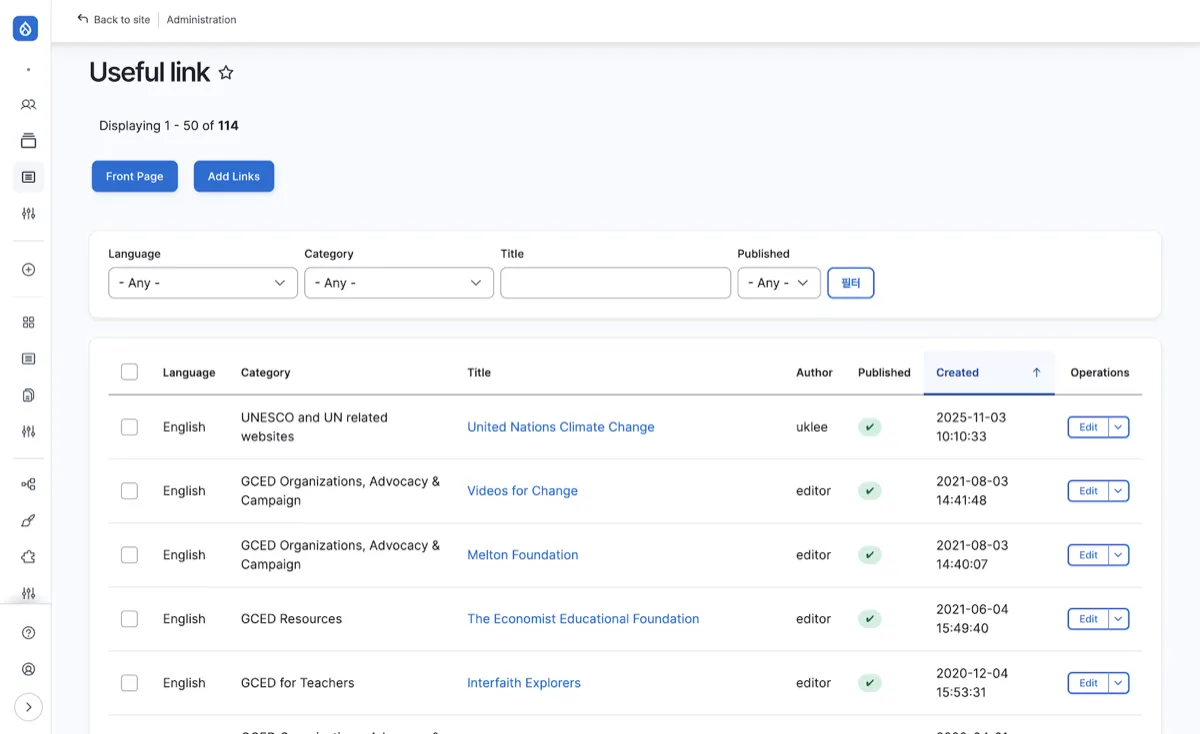Open the puzzle-piece Extend icon

(28, 557)
